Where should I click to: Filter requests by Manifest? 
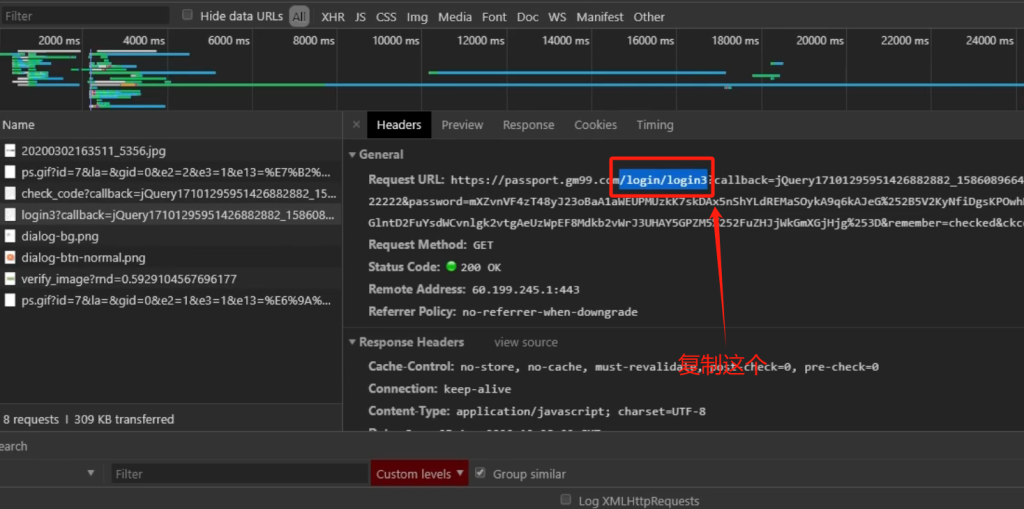pyautogui.click(x=600, y=17)
